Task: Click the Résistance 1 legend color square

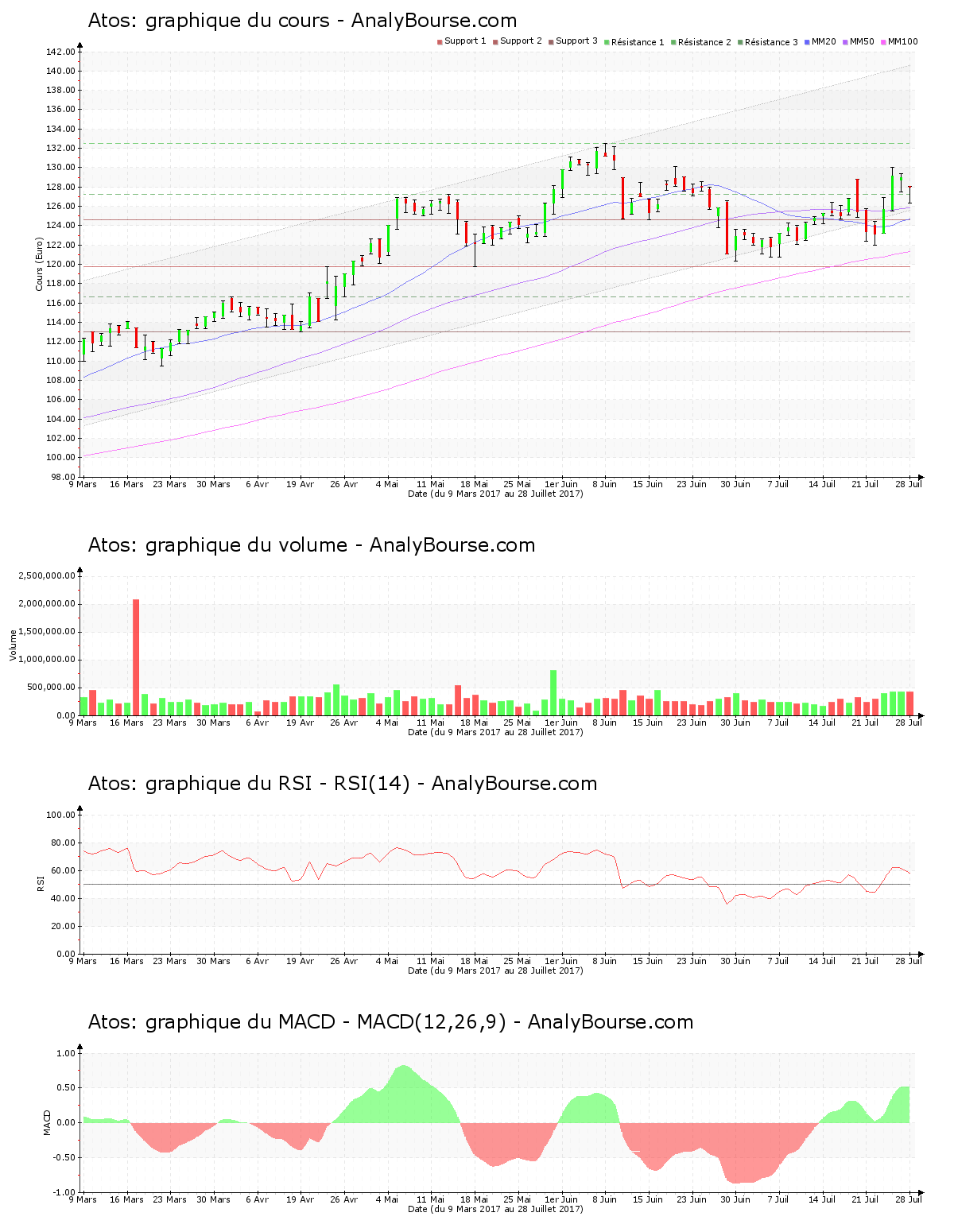Action: click(x=607, y=41)
